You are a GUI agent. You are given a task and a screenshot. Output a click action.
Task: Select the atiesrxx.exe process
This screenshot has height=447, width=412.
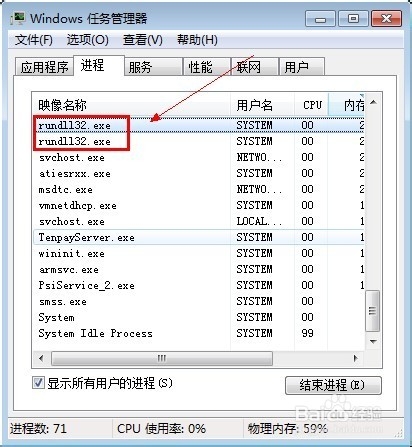point(199,173)
